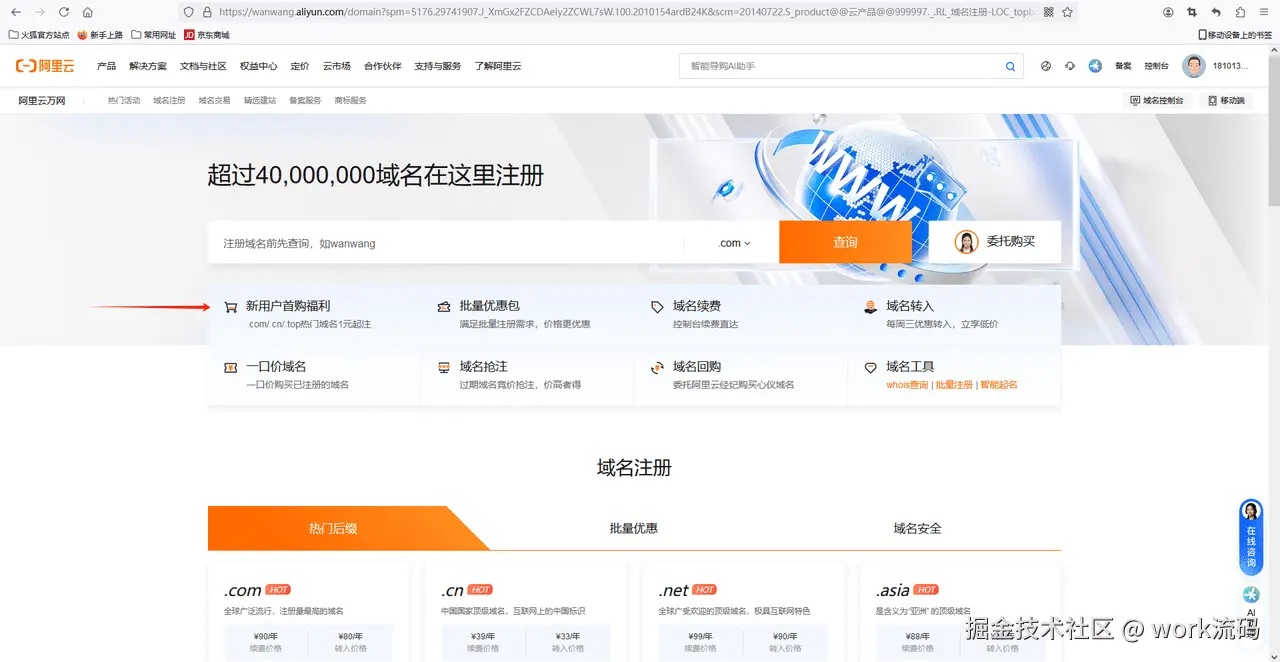Click the 域名抢注 icon

pyautogui.click(x=444, y=368)
